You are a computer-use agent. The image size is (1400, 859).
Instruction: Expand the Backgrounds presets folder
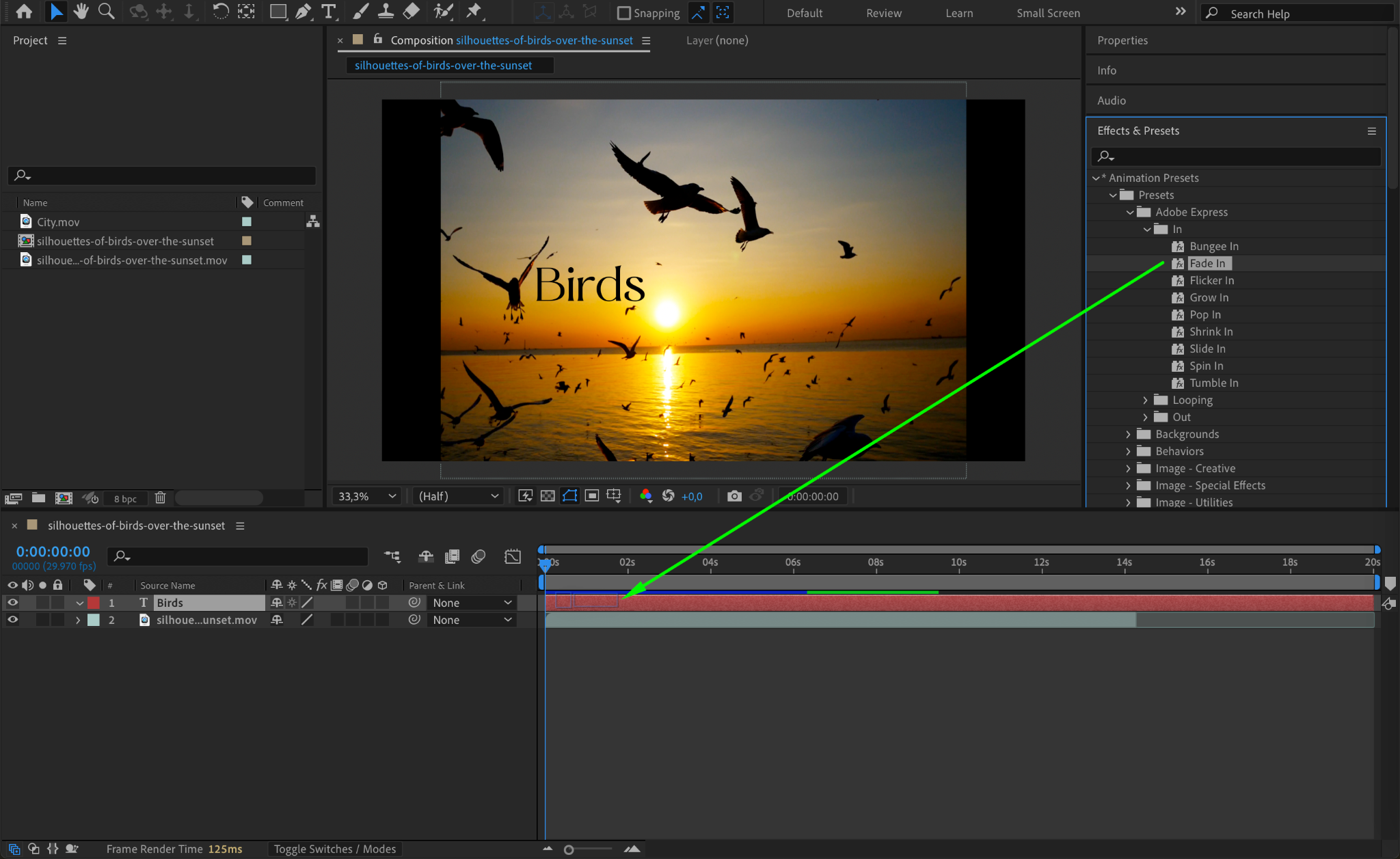tap(1128, 434)
